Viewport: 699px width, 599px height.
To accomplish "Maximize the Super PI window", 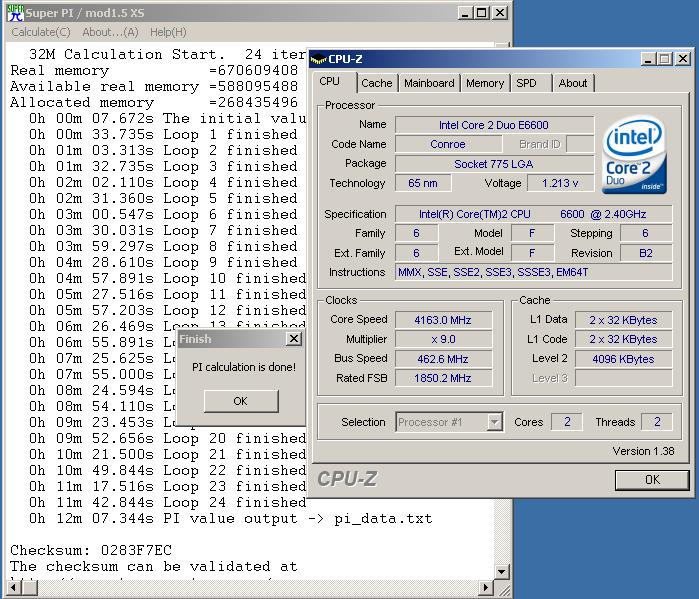I will [x=482, y=13].
